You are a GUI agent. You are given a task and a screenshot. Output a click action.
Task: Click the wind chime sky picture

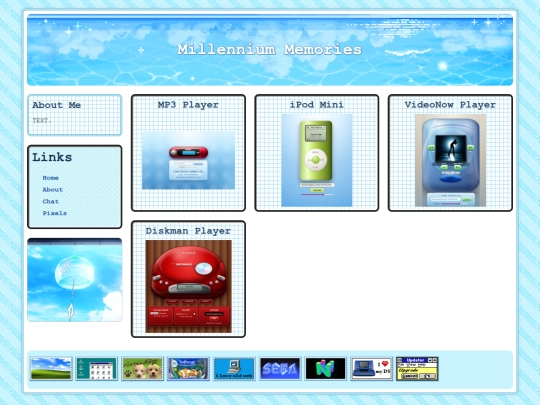[75, 280]
